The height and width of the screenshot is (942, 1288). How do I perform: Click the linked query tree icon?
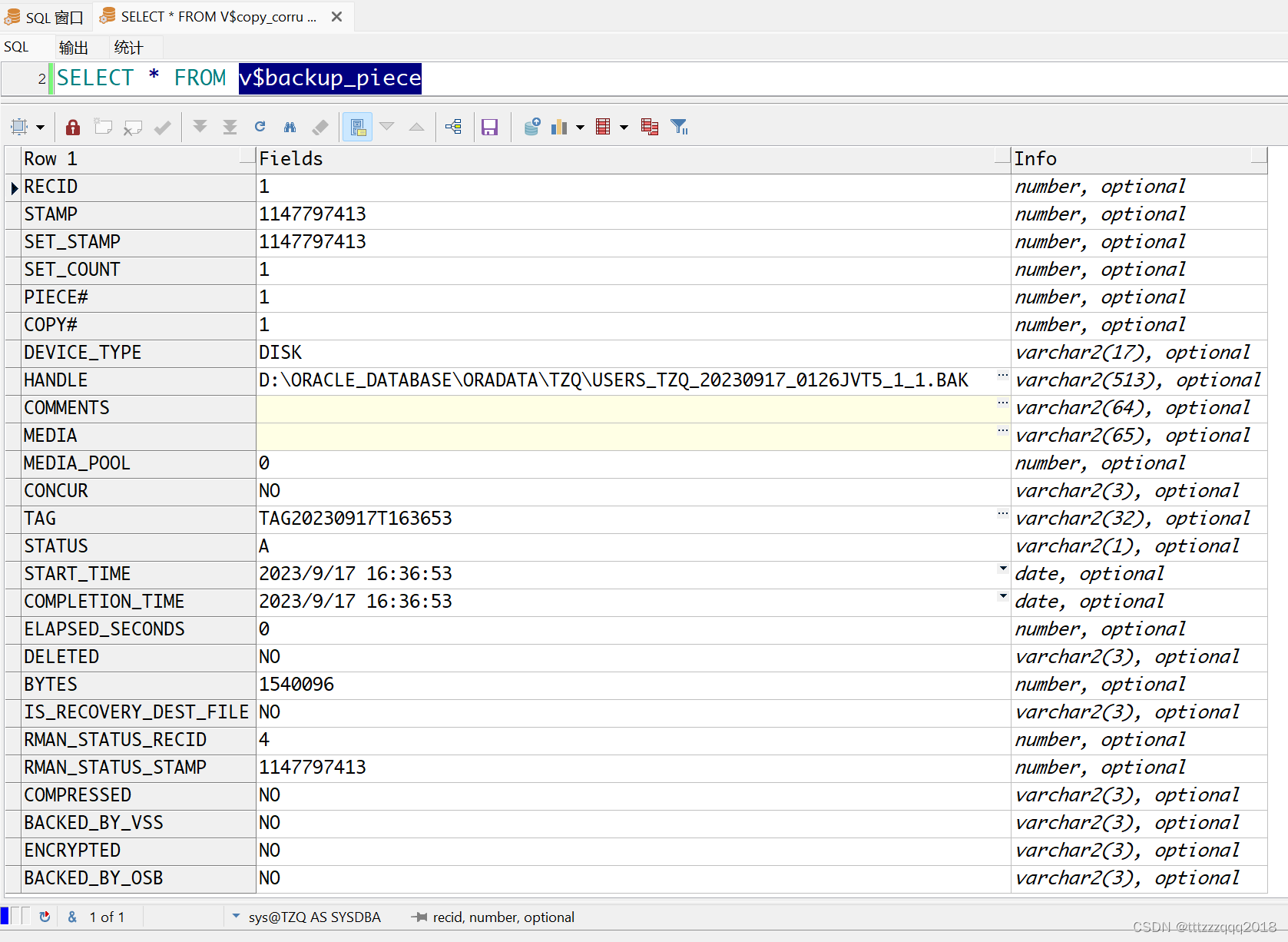coord(453,127)
